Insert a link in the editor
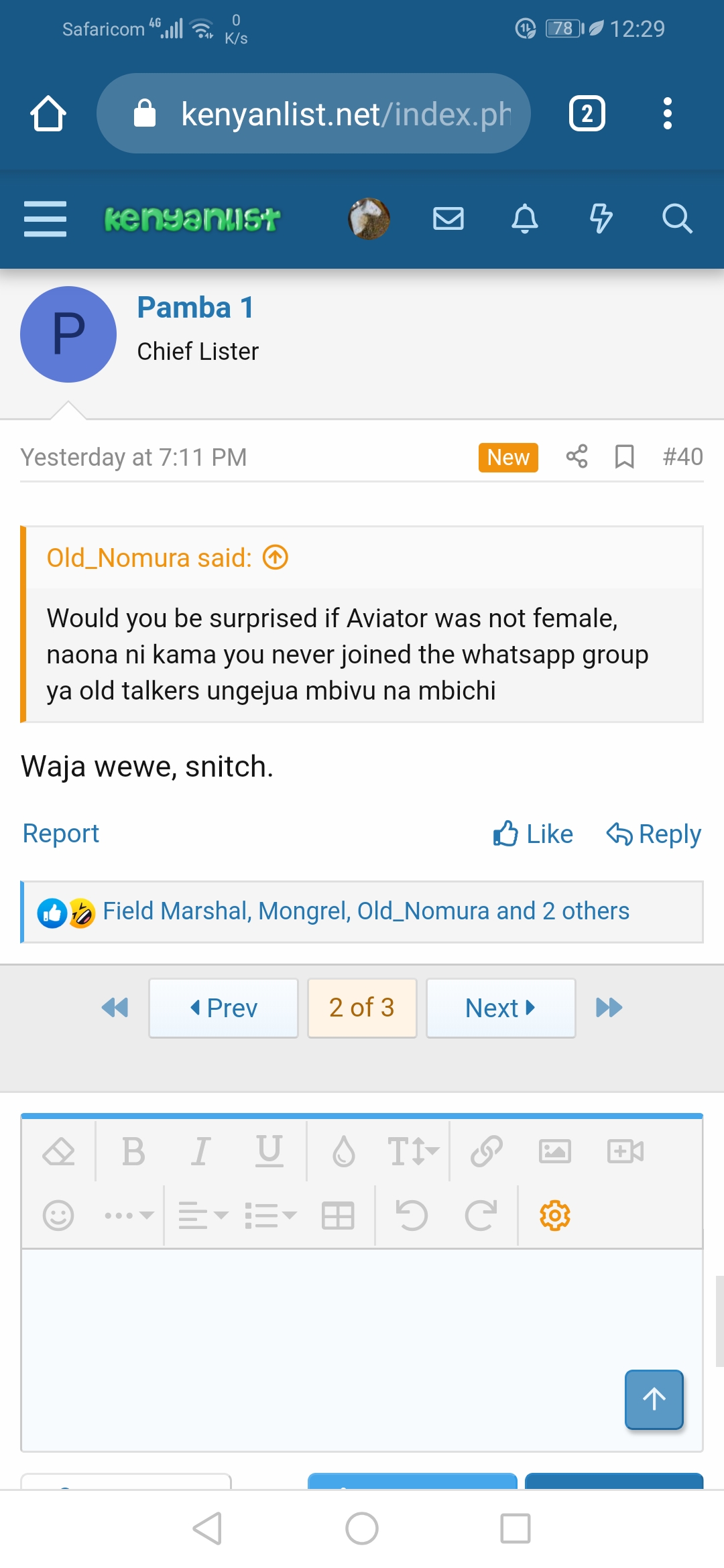The width and height of the screenshot is (724, 1568). click(486, 1152)
